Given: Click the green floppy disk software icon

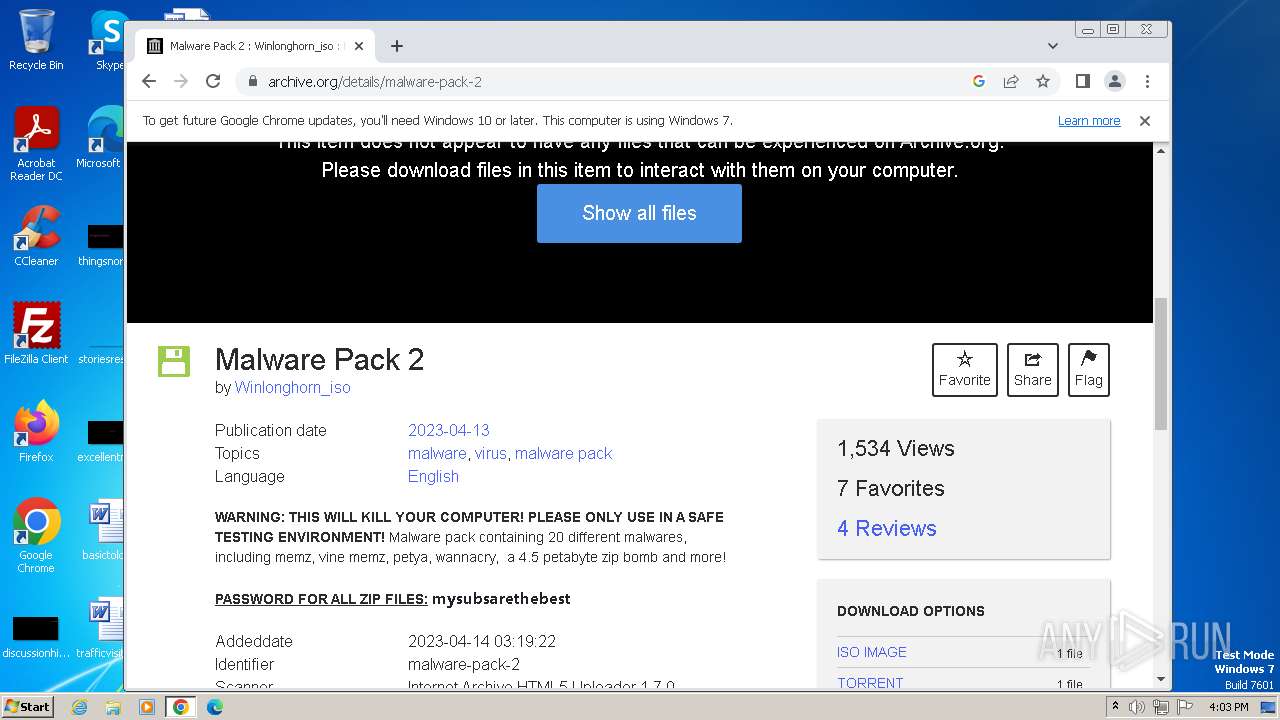Looking at the screenshot, I should point(174,361).
